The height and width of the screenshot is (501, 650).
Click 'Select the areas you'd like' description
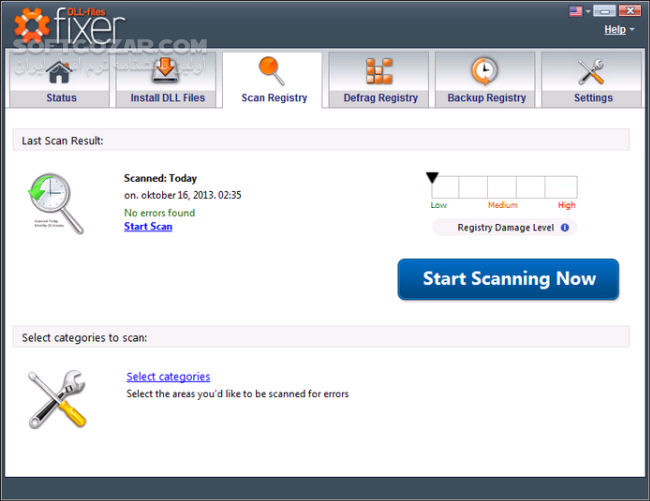[x=238, y=394]
